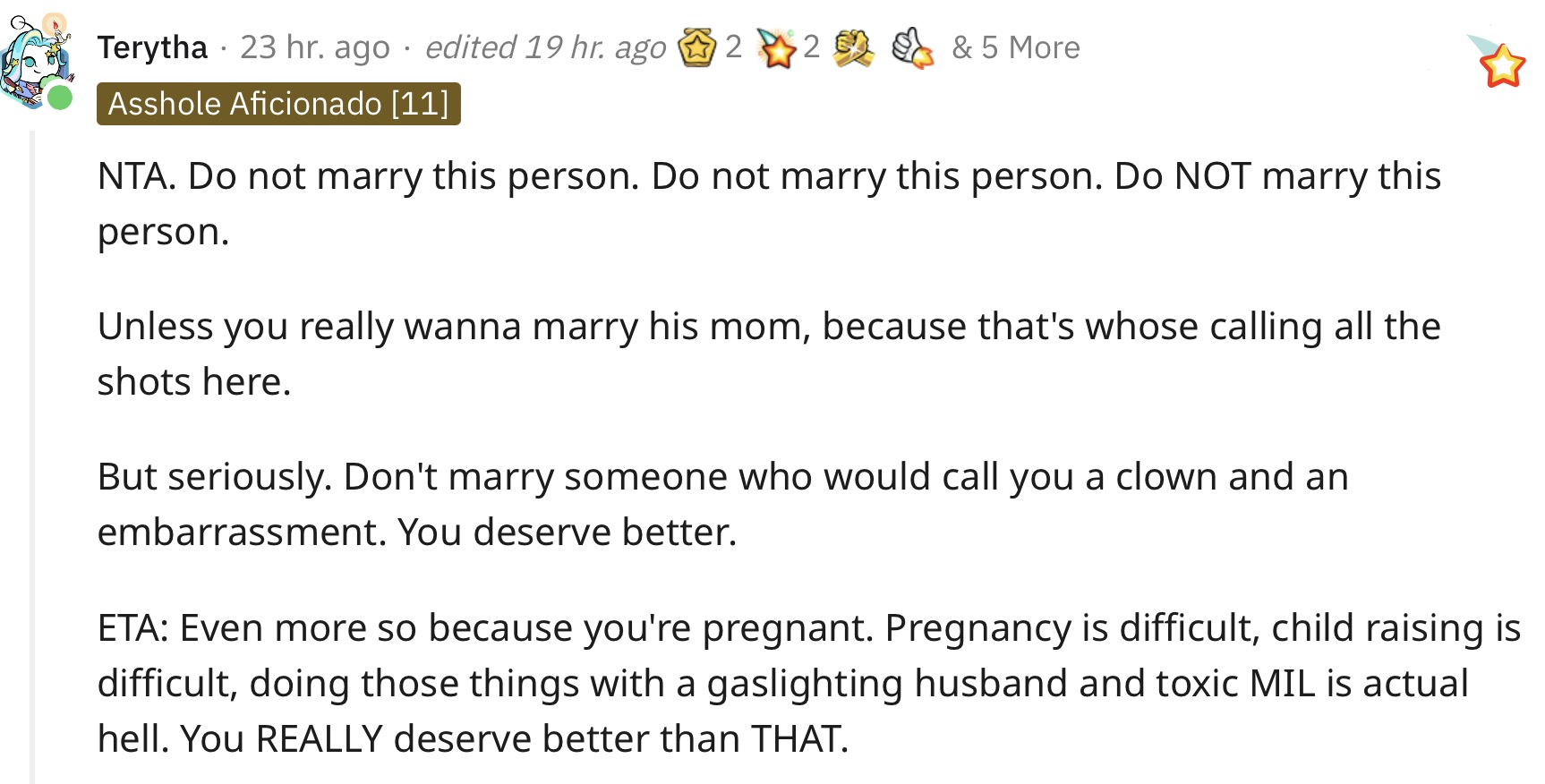Image resolution: width=1545 pixels, height=784 pixels.
Task: Open the Terytha username profile link
Action: (x=152, y=47)
